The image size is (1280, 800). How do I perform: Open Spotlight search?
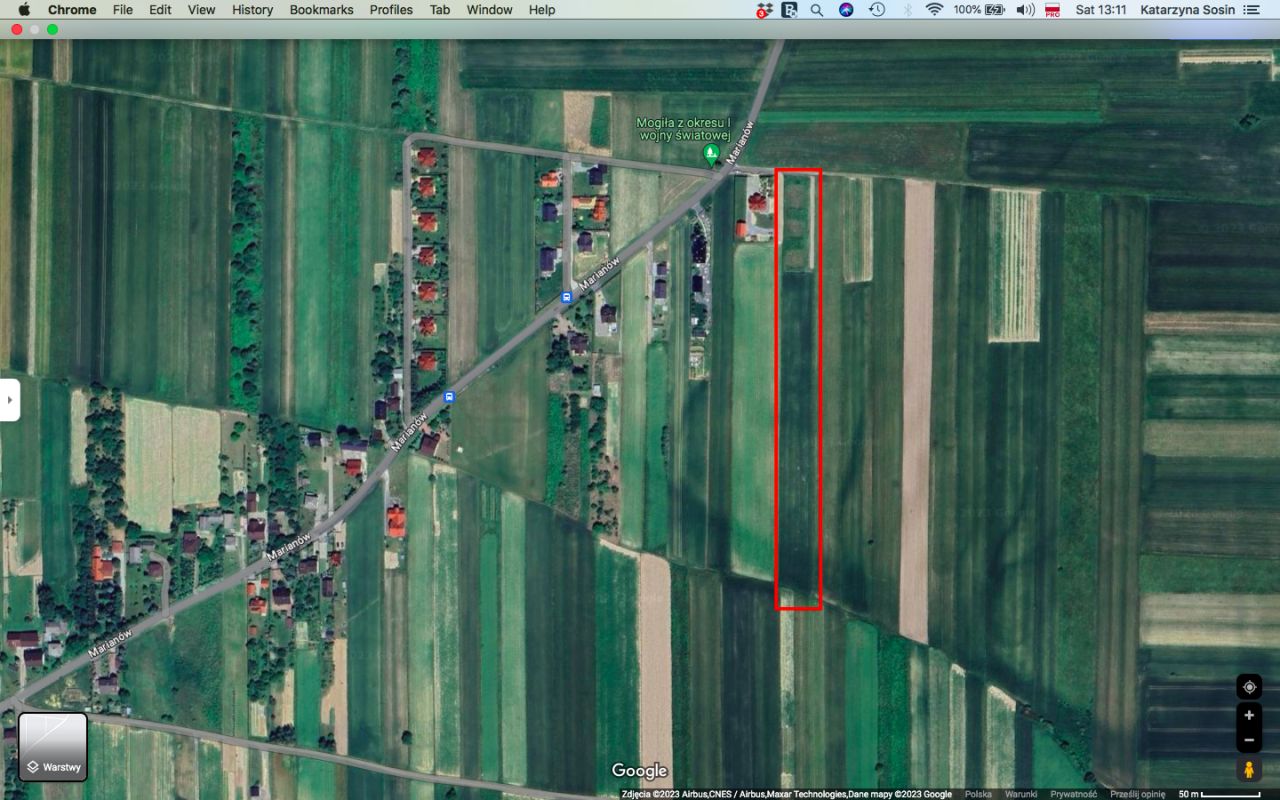point(817,10)
